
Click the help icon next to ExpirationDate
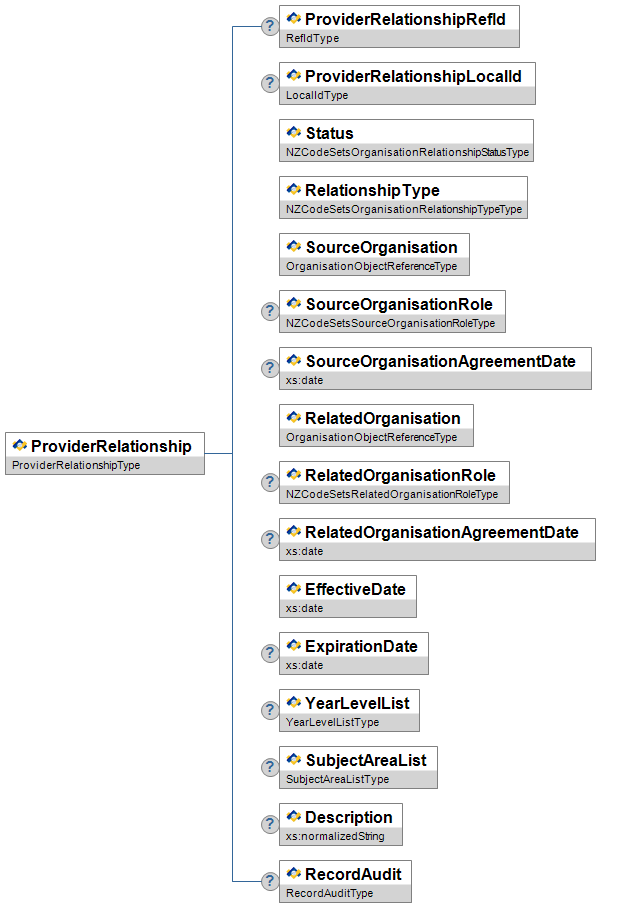point(269,653)
